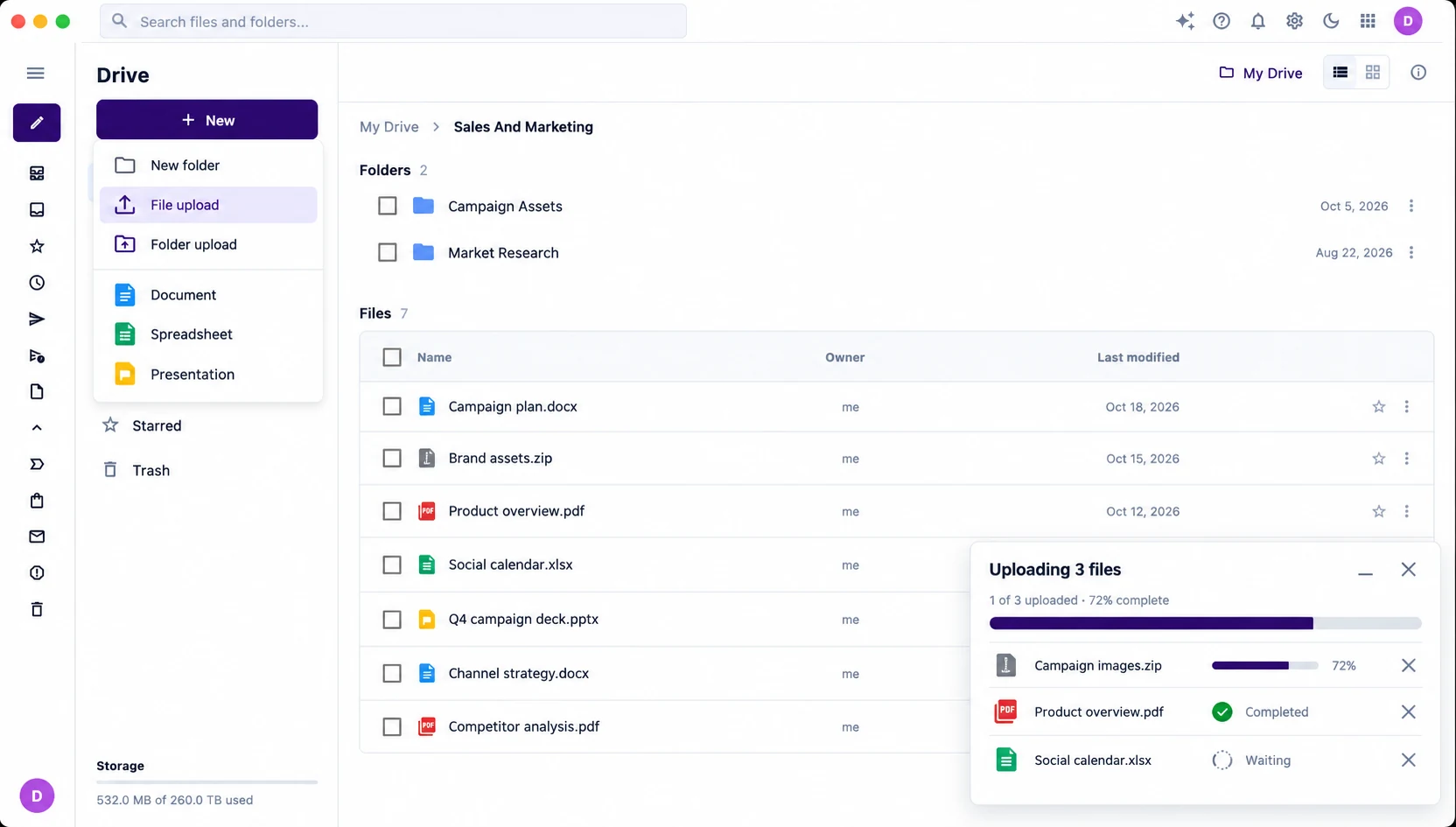Viewport: 1456px width, 827px height.
Task: Choose File upload from the menu
Action: coord(208,205)
